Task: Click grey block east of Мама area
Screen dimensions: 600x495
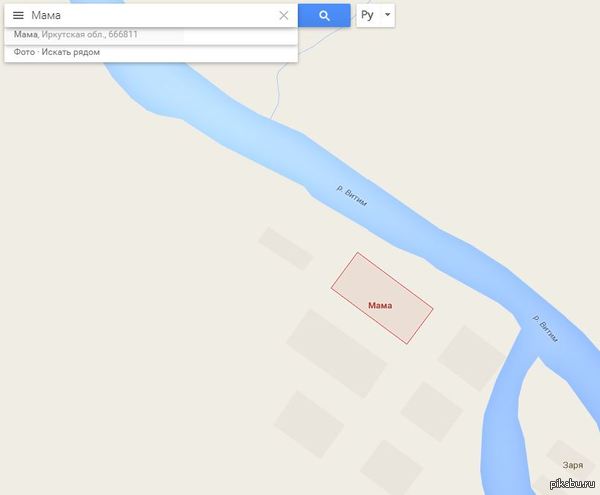Action: 471,358
